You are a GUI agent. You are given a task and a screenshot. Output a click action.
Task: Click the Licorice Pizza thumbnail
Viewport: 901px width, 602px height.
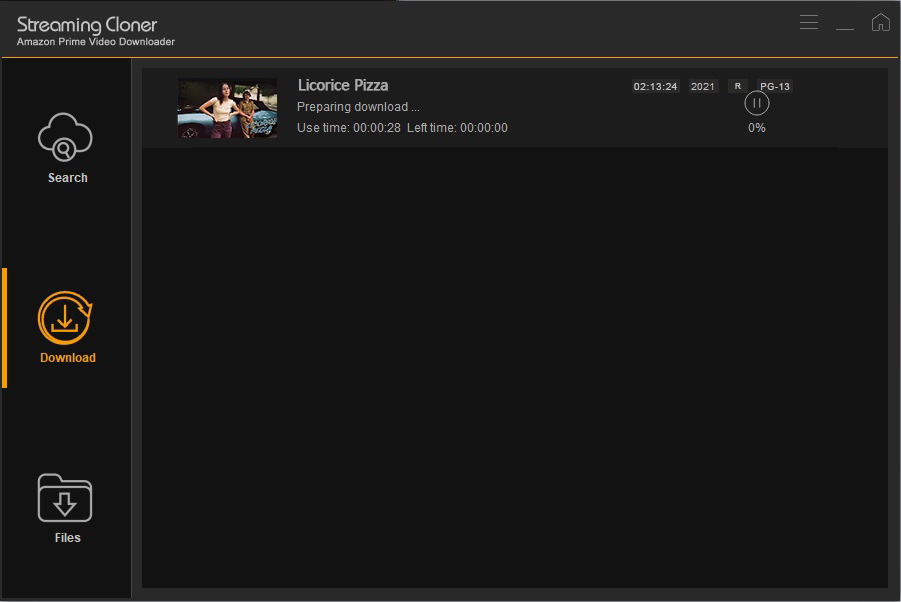(x=228, y=108)
